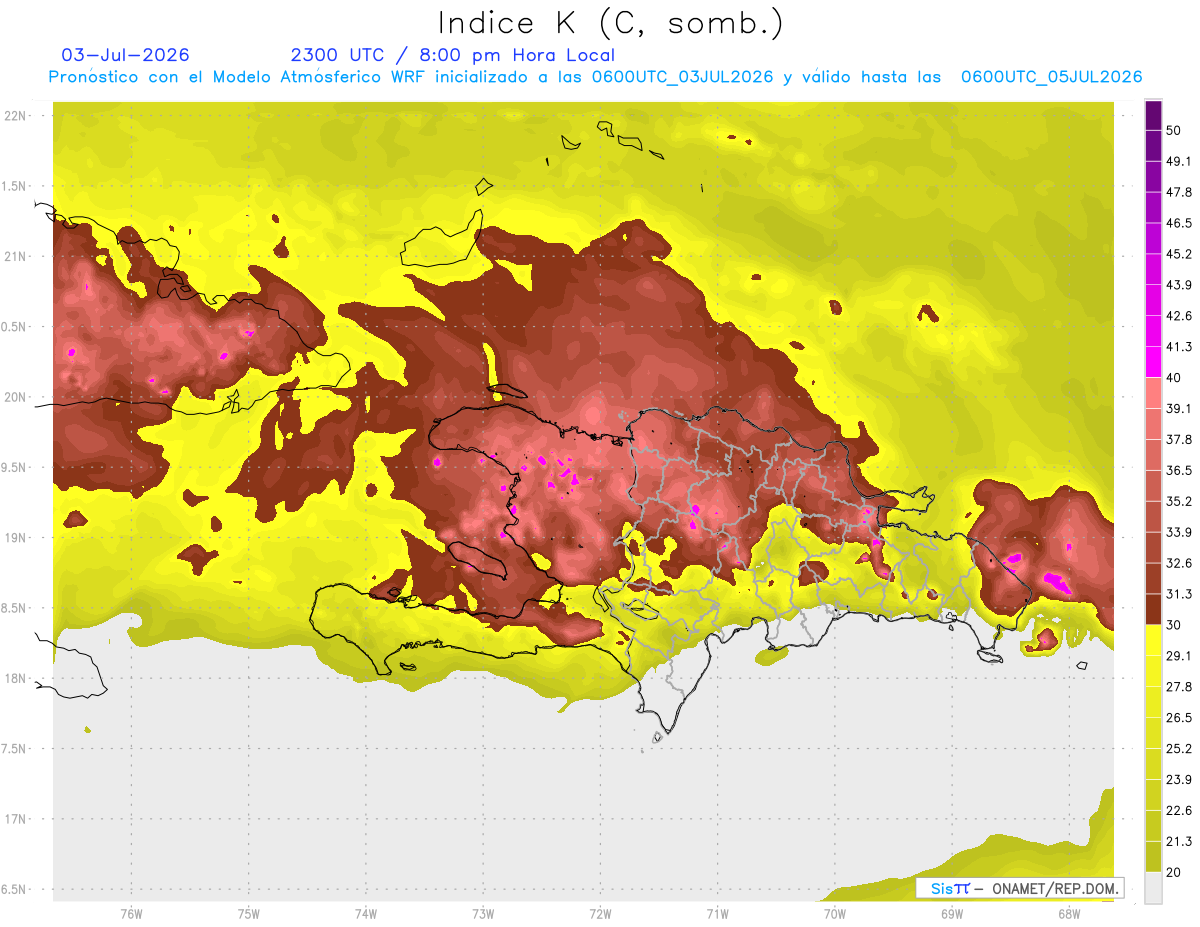Click the longitude axis label '68W'

1069,913
